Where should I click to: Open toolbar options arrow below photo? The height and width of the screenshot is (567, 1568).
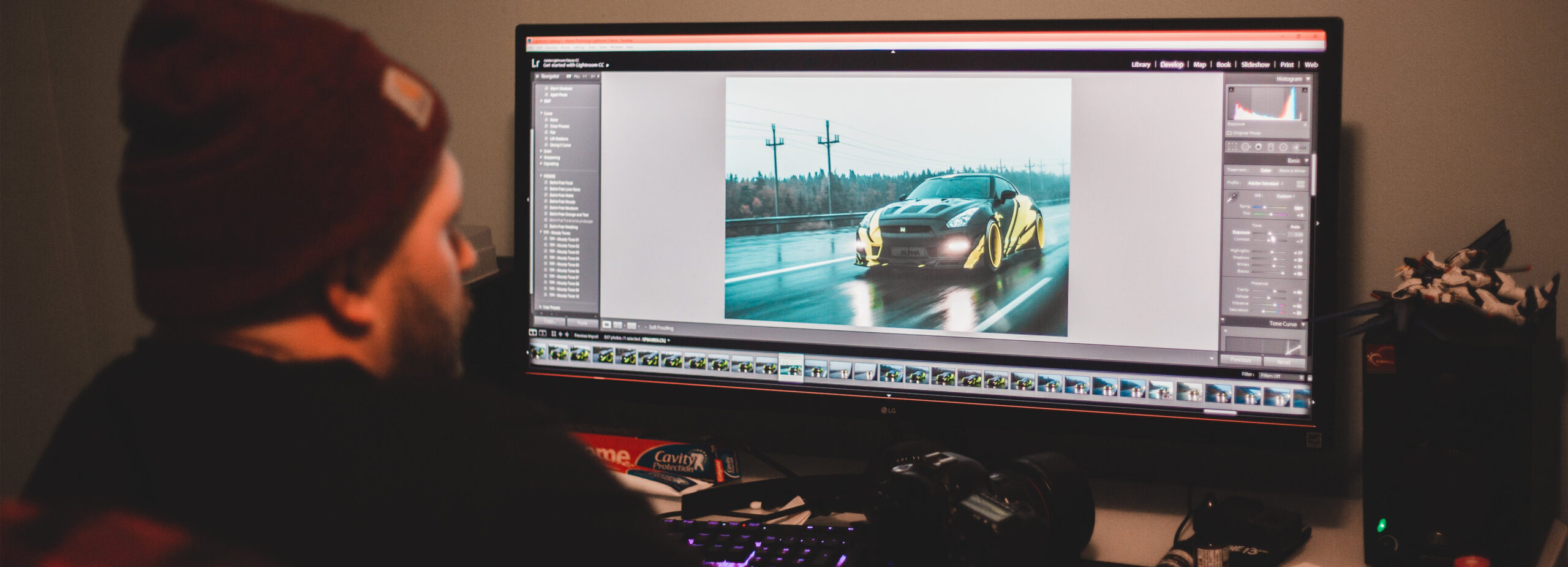tap(1212, 359)
